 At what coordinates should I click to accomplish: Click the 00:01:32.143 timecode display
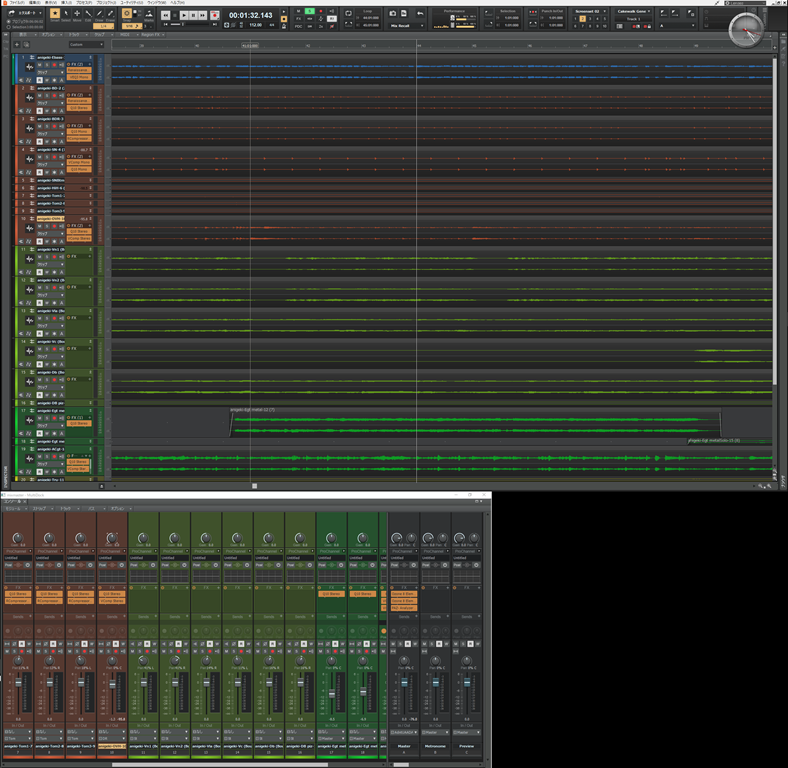(250, 15)
